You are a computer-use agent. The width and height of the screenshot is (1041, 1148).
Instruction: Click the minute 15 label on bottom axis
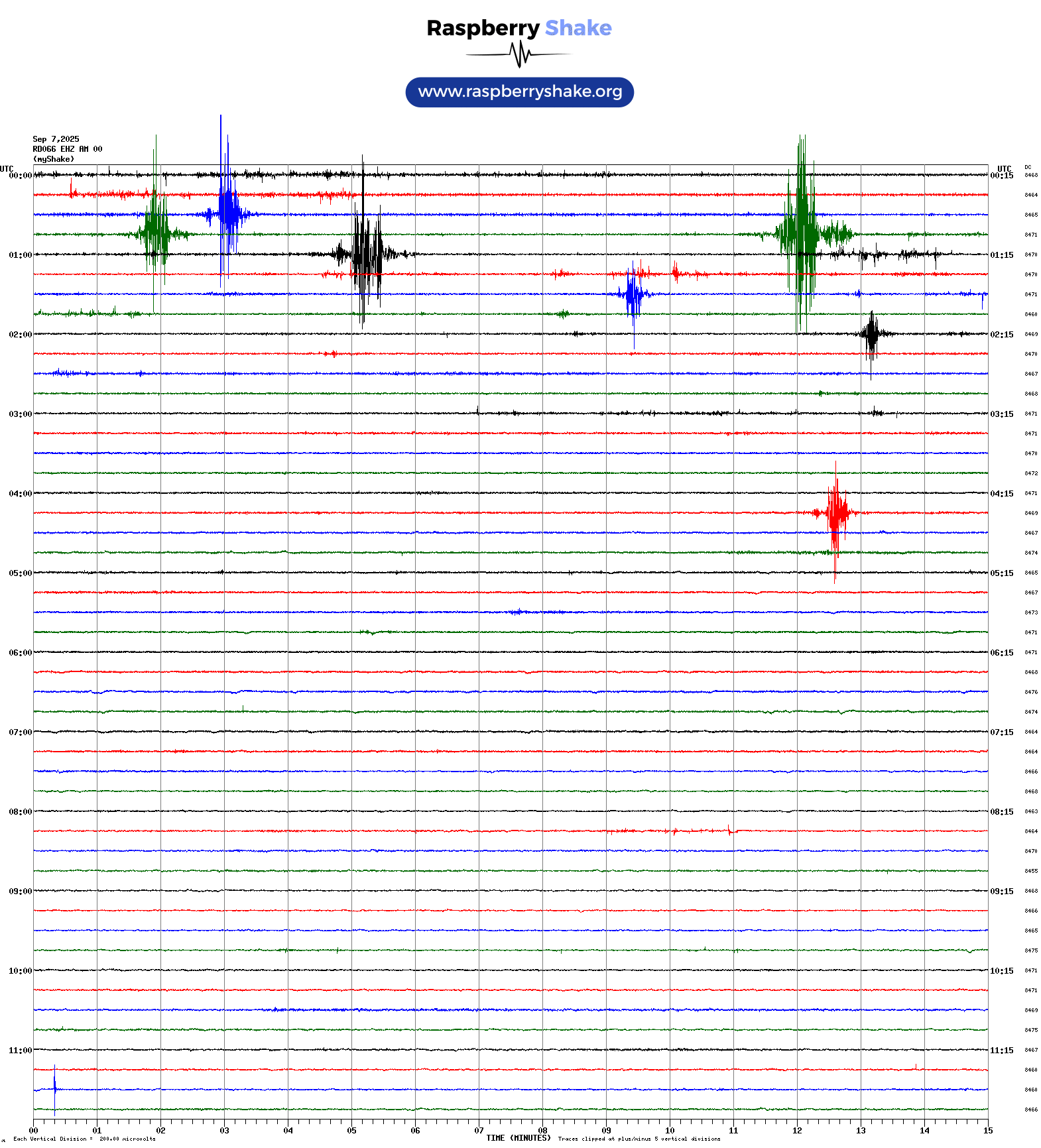tap(987, 1131)
